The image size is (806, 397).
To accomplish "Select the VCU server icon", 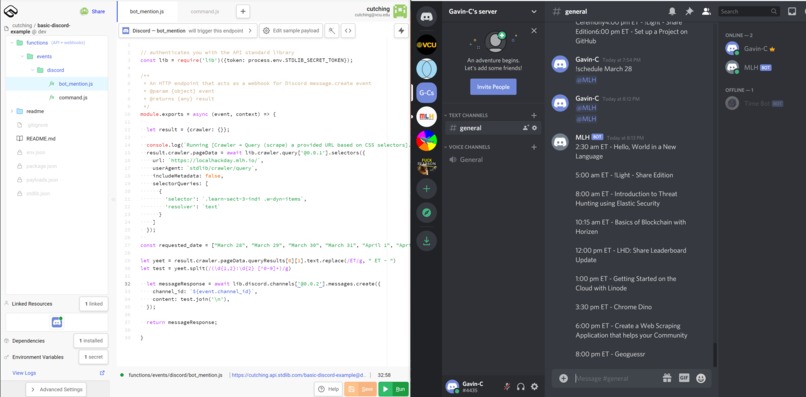I will point(426,45).
